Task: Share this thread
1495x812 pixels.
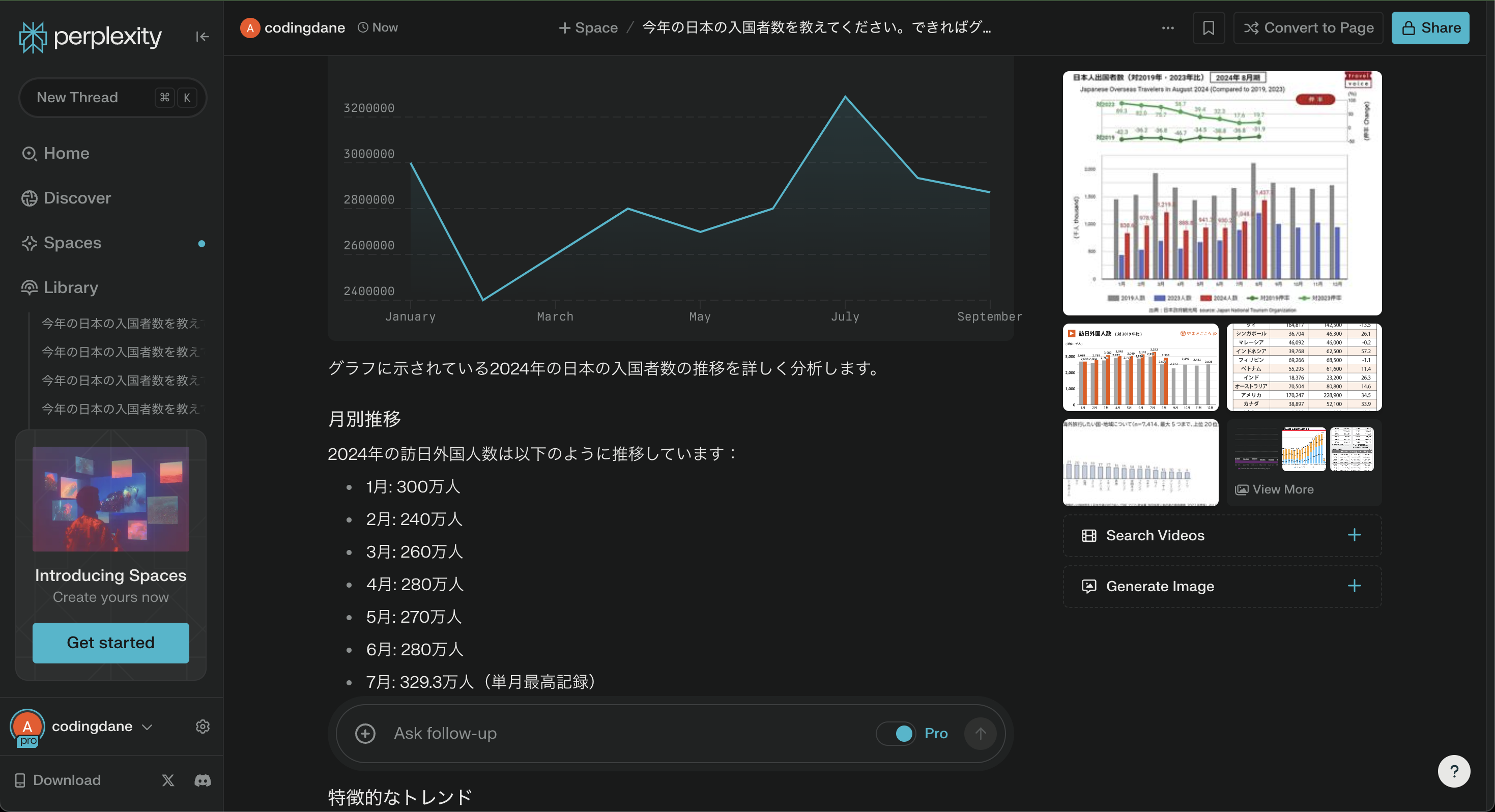Action: (1429, 27)
